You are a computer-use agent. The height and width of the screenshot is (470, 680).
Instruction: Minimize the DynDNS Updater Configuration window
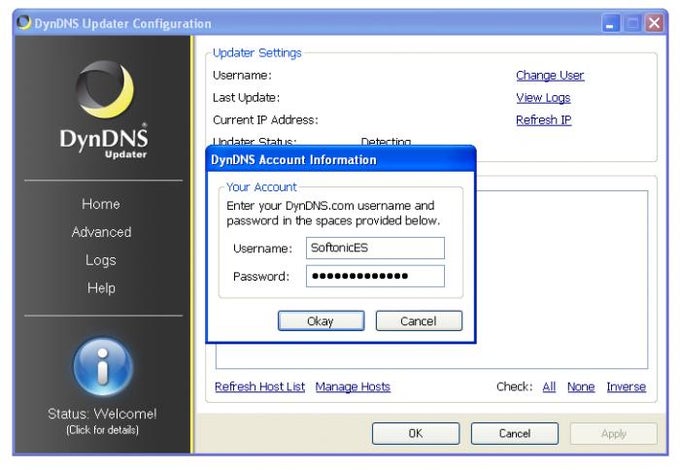pos(611,23)
